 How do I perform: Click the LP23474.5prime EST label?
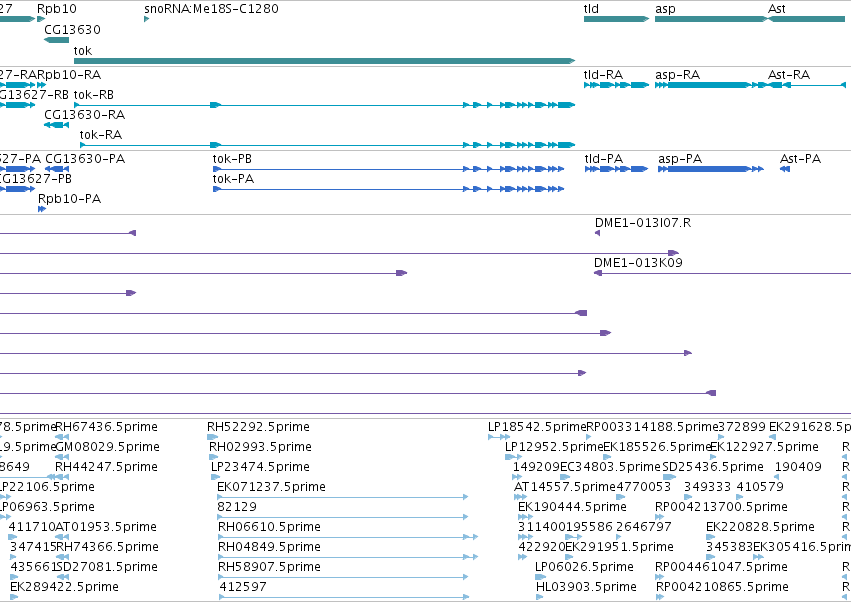[261, 467]
